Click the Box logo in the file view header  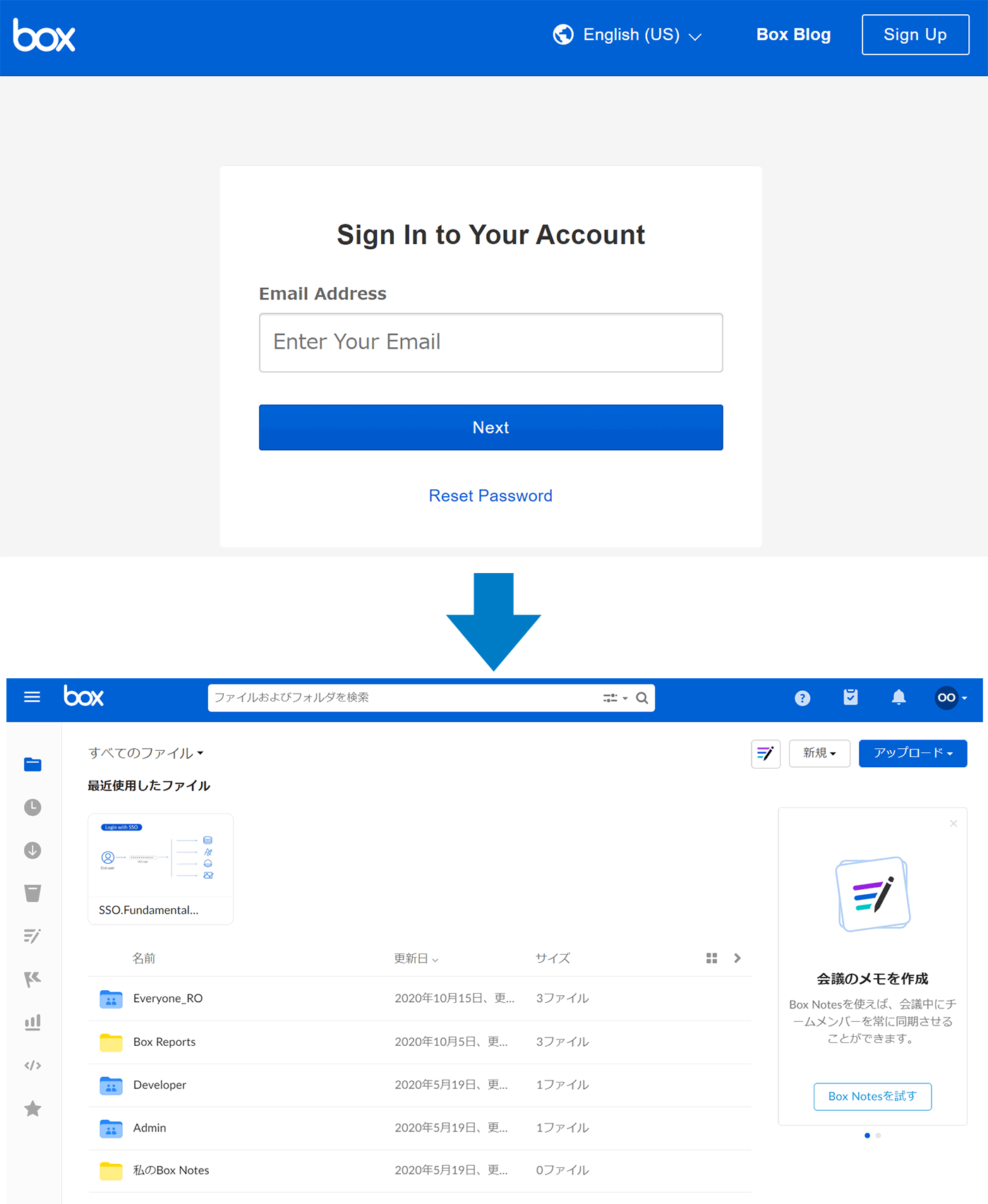[x=84, y=697]
